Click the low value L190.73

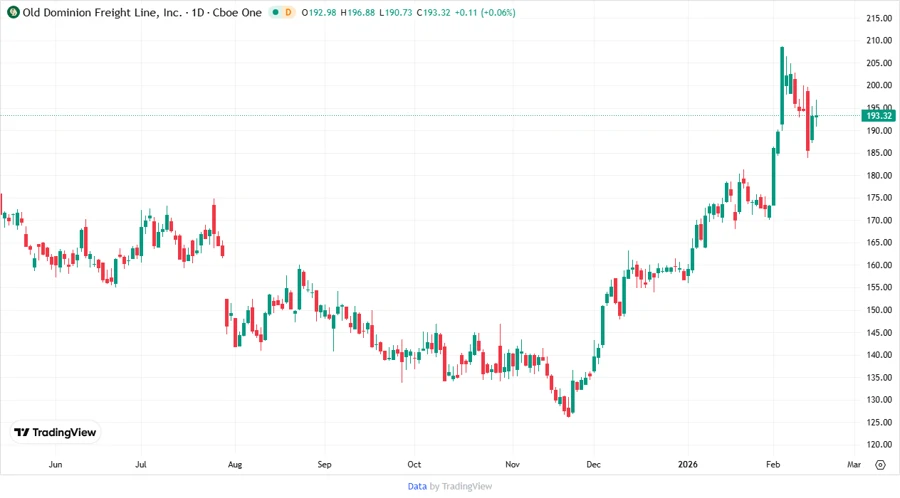(x=396, y=13)
